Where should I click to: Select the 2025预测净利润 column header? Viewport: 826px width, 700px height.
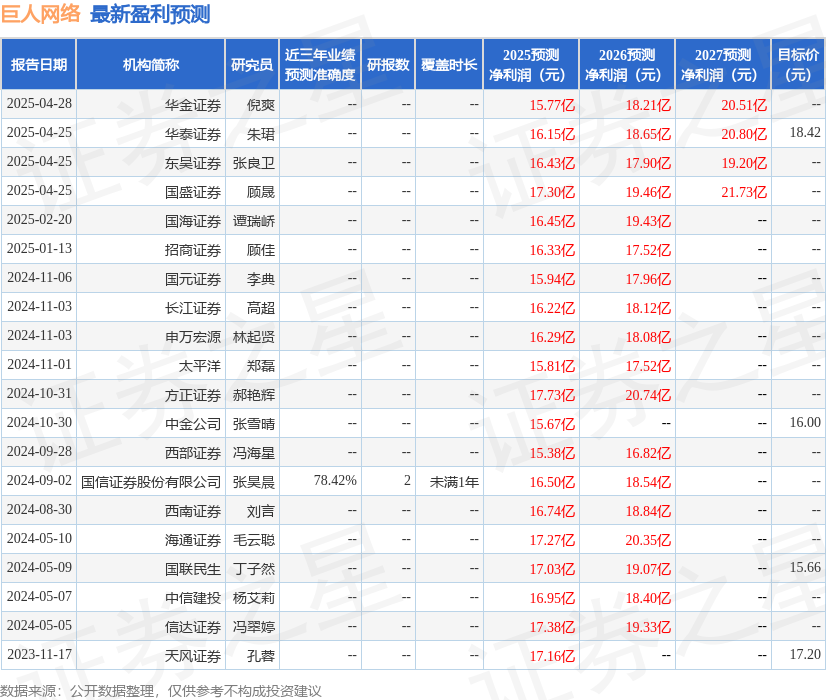531,64
